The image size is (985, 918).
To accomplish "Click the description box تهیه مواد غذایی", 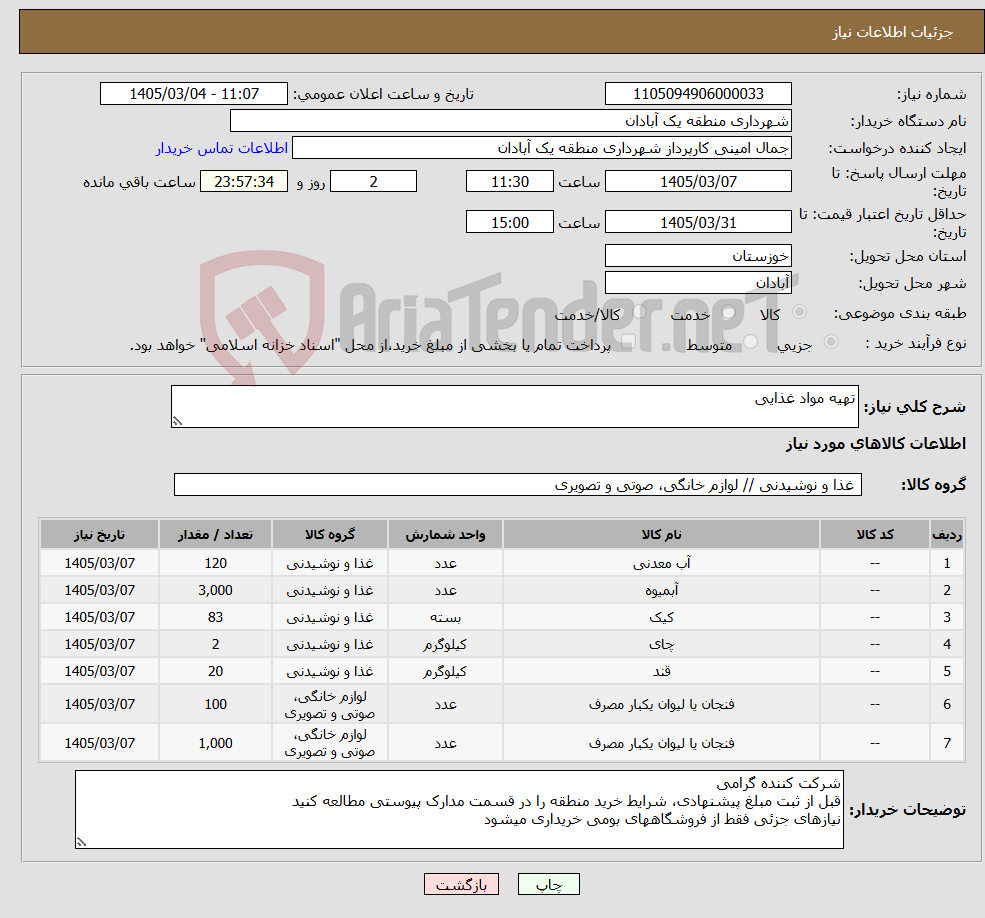I will pos(514,407).
